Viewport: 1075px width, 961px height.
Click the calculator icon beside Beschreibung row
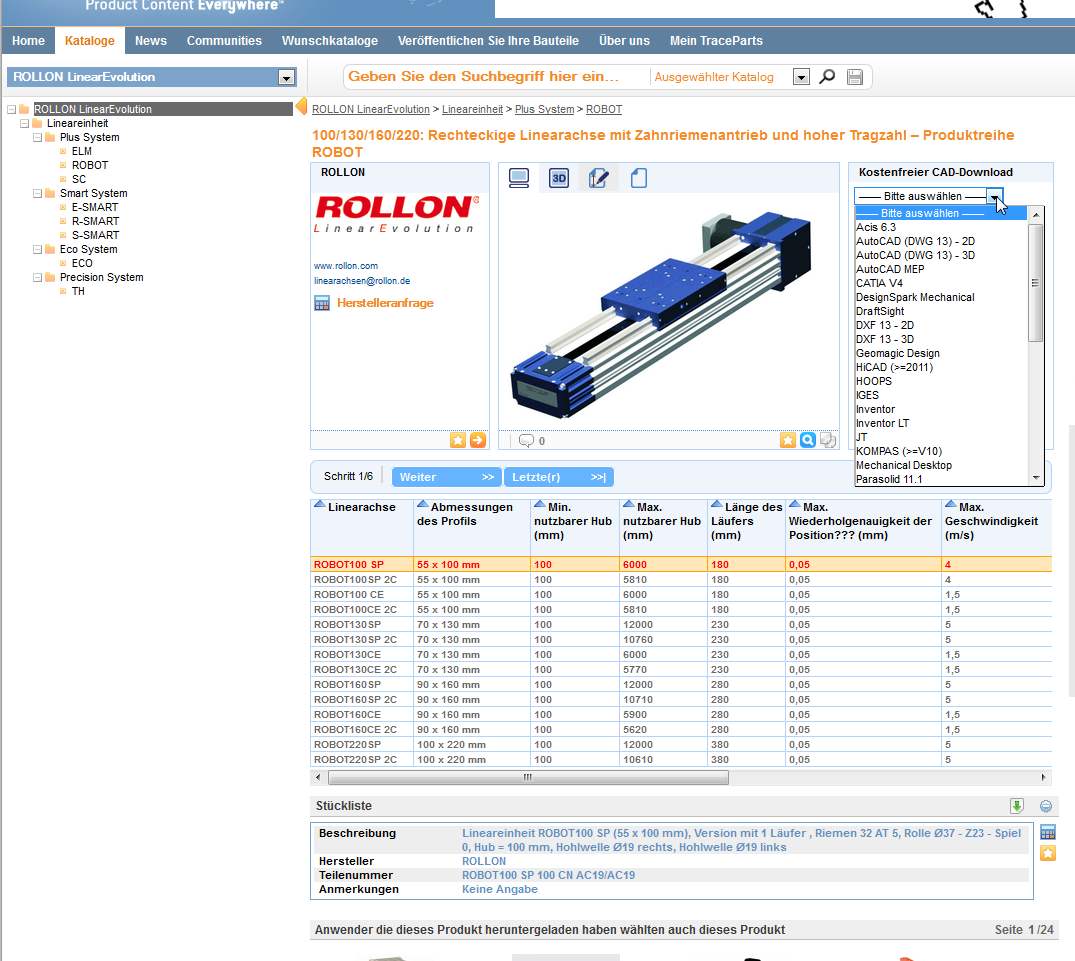(x=1048, y=832)
